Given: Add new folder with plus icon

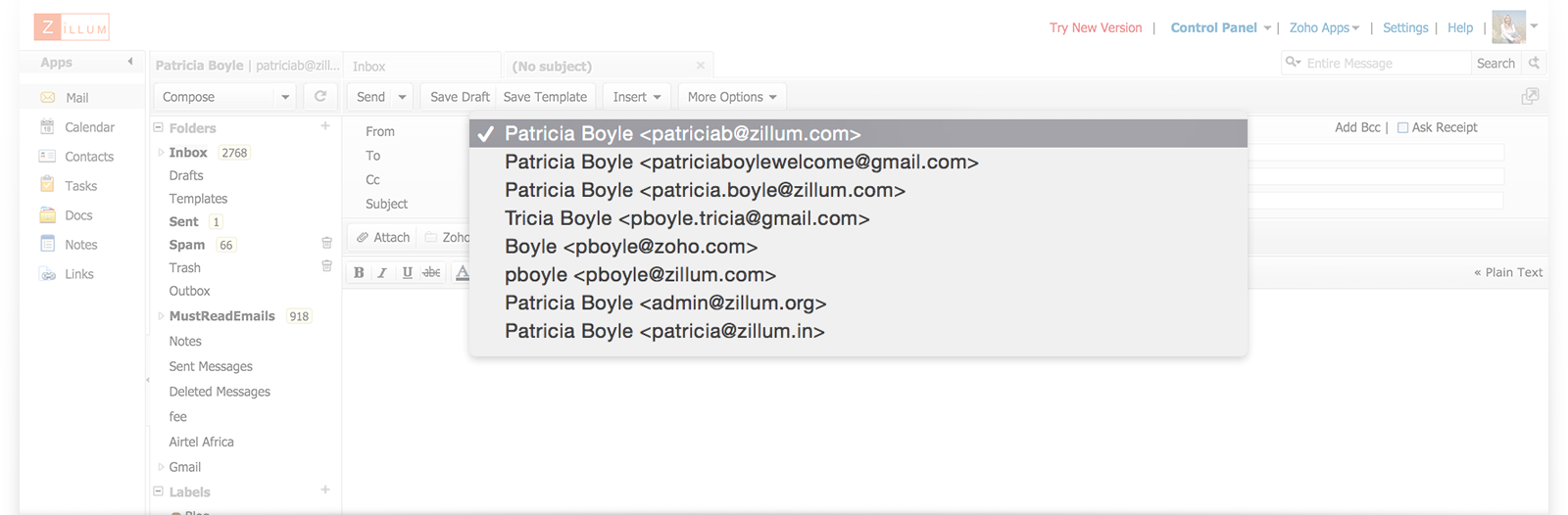Looking at the screenshot, I should coord(325,126).
